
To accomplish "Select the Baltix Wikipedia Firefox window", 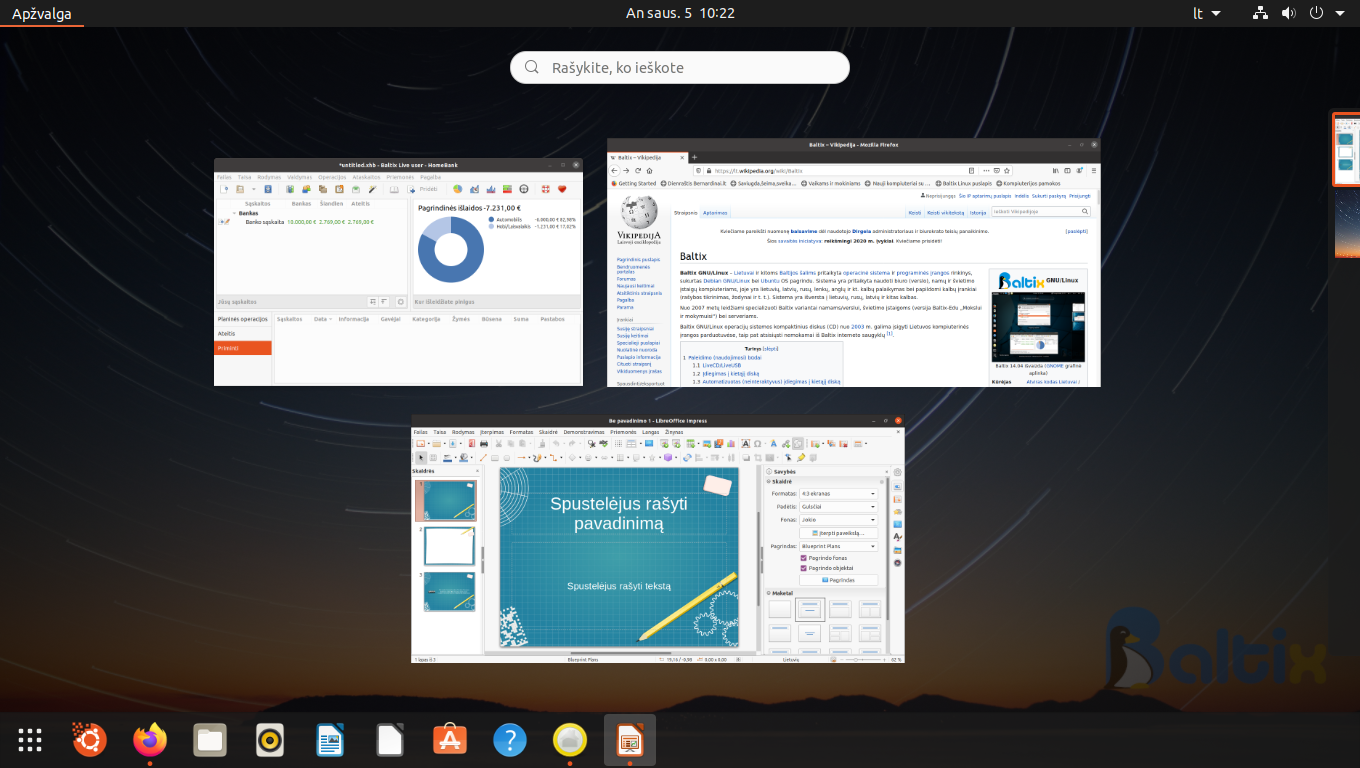I will tap(853, 262).
